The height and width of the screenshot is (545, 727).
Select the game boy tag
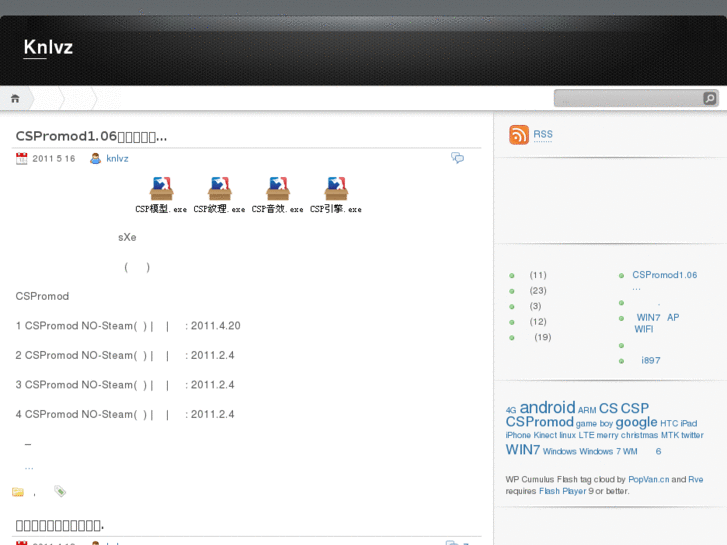tap(594, 423)
